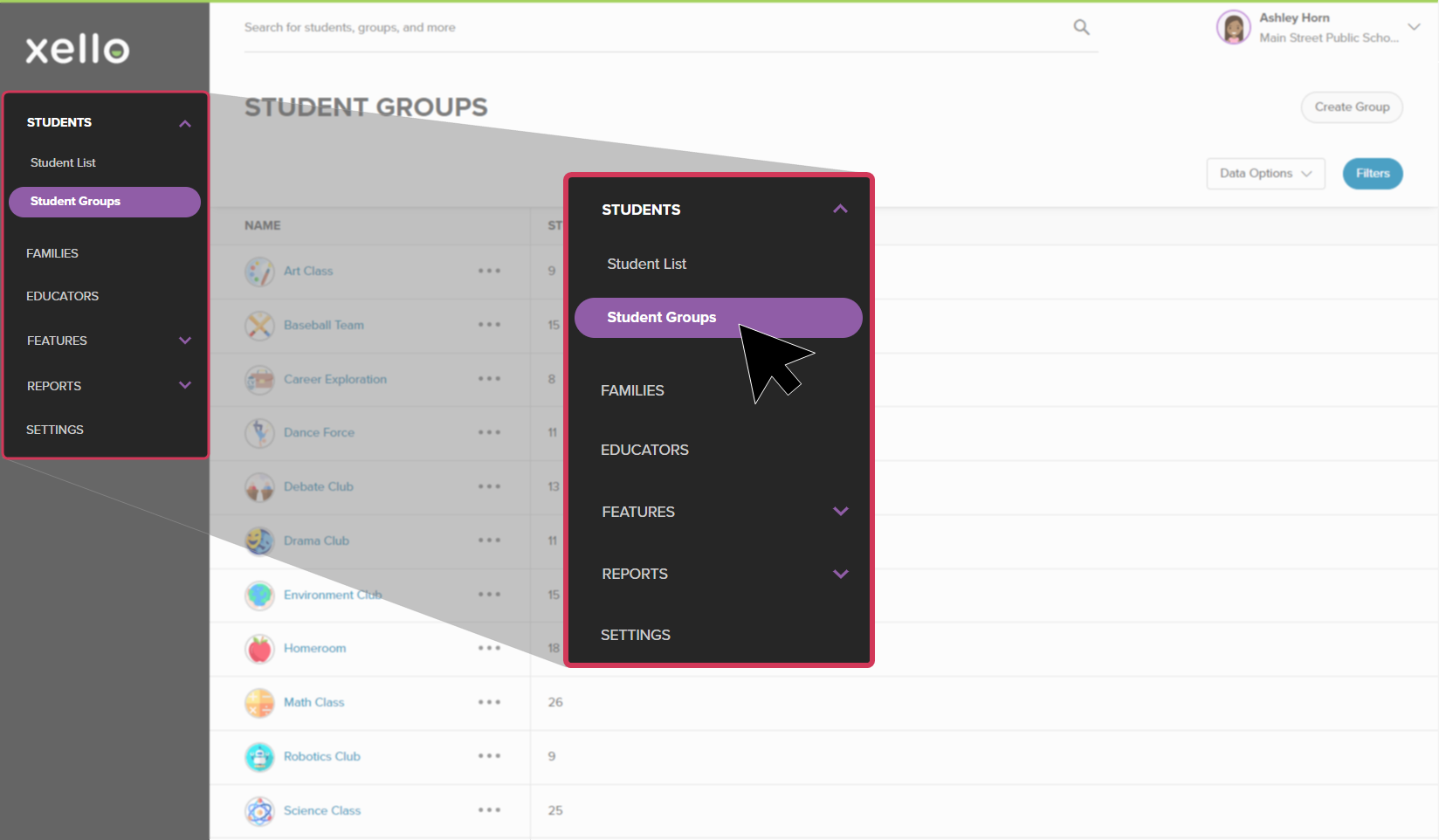Select Student Groups in the left sidebar
Image resolution: width=1439 pixels, height=840 pixels.
pyautogui.click(x=105, y=202)
